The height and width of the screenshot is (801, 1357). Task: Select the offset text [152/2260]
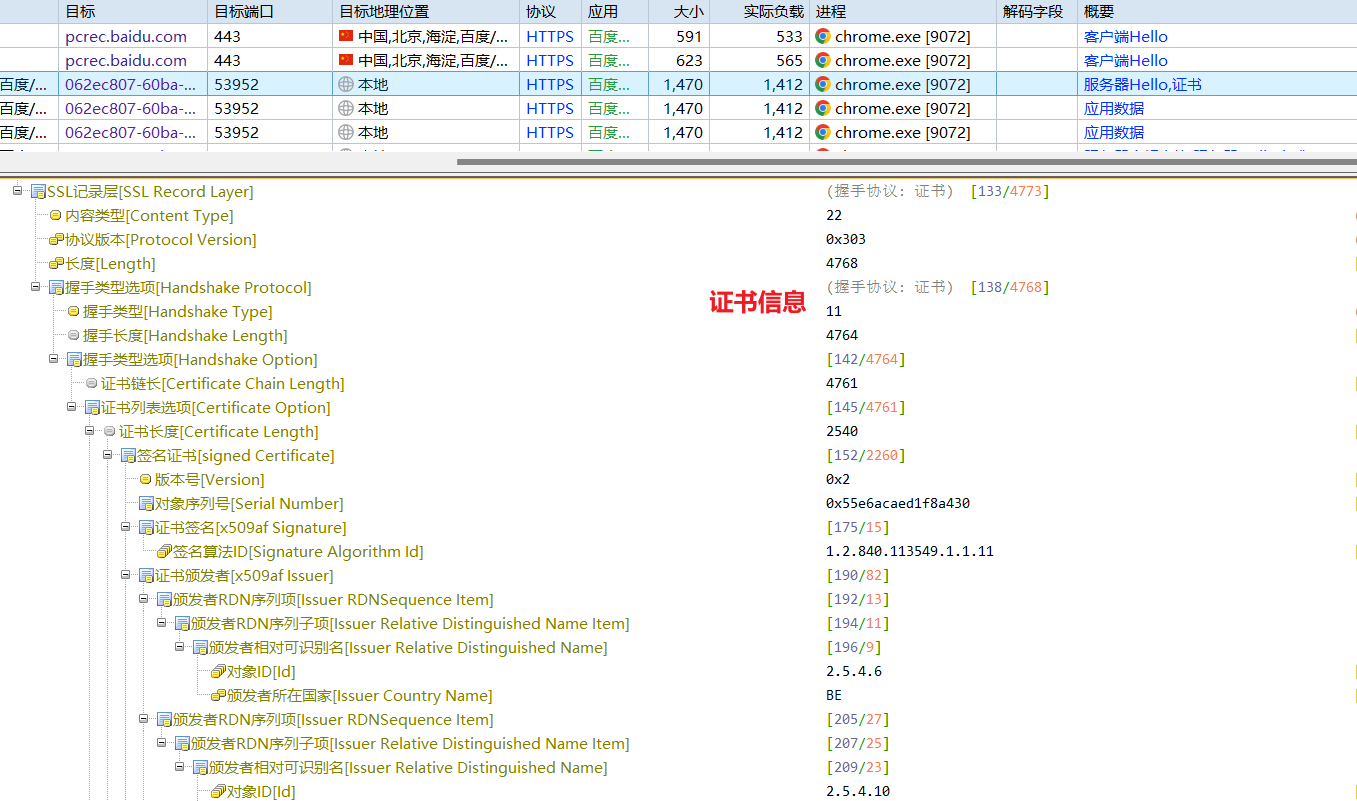click(866, 456)
